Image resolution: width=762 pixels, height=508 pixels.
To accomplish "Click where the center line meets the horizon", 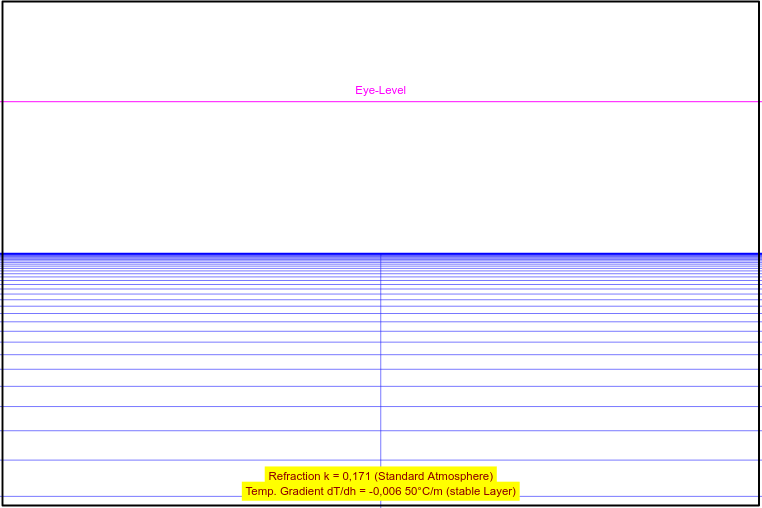I will coord(380,253).
